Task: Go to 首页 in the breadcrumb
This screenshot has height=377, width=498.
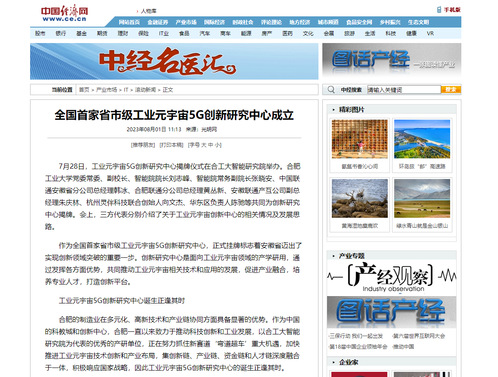Action: click(x=84, y=90)
